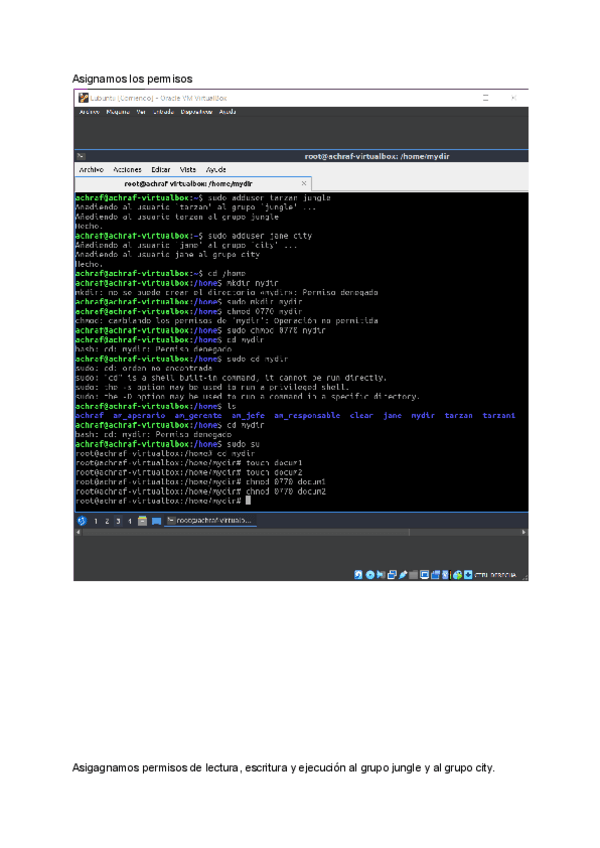Expand the terminal Editar menu
Image resolution: width=600 pixels, height=848 pixels.
(x=160, y=170)
